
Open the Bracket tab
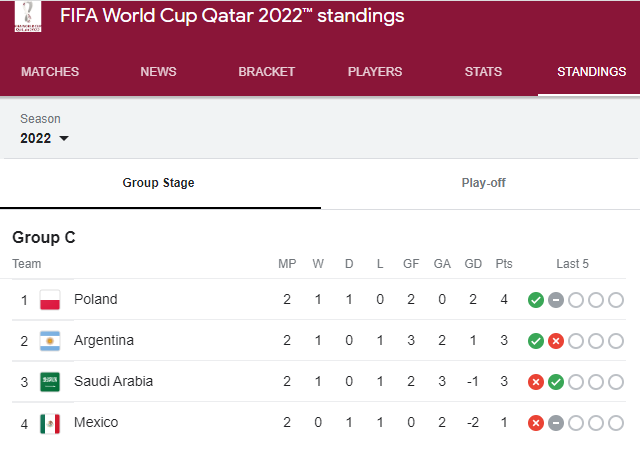pos(267,71)
